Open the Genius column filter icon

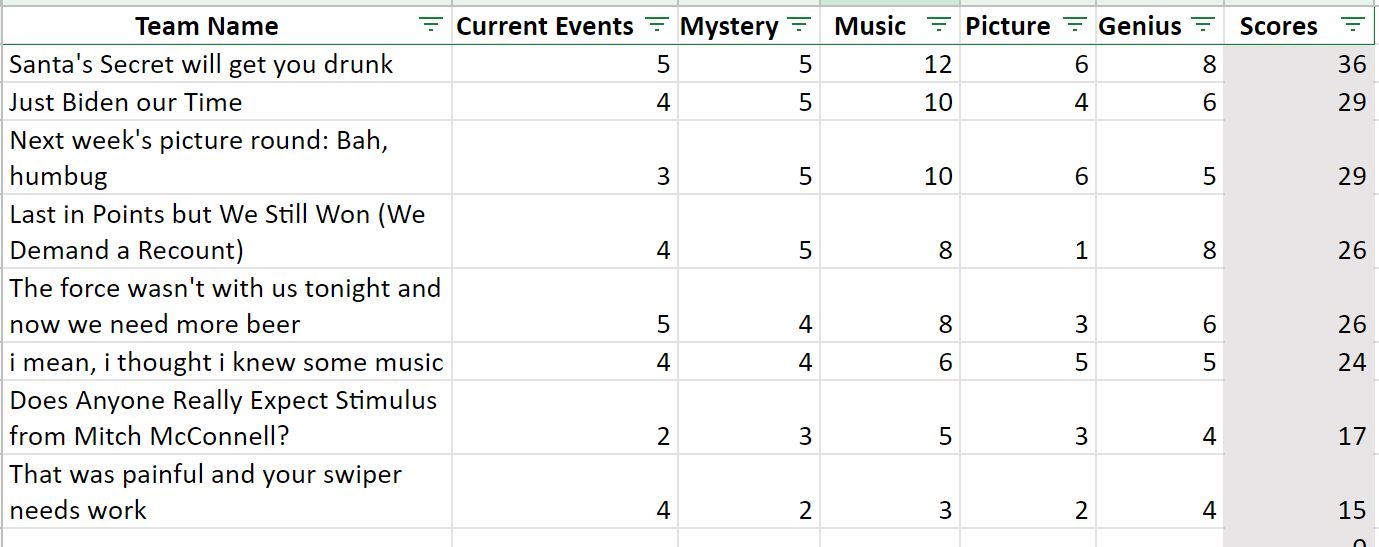1204,25
